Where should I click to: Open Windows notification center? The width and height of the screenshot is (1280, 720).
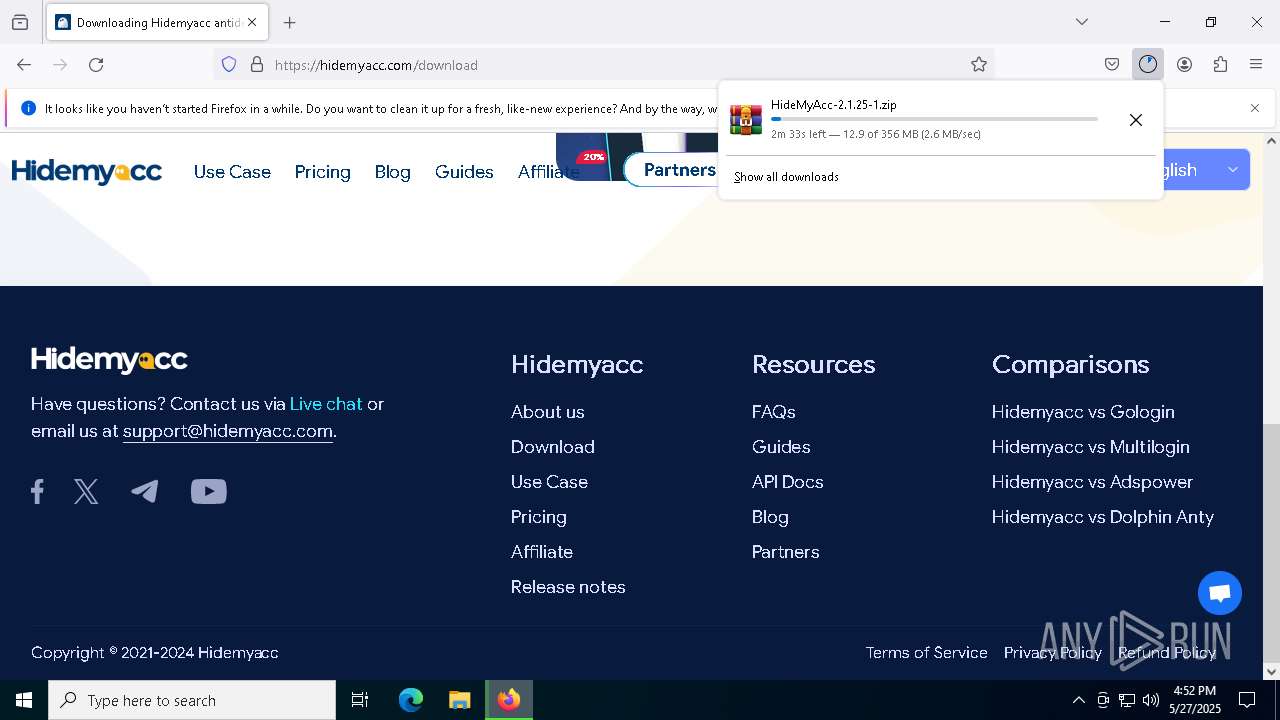tap(1247, 700)
